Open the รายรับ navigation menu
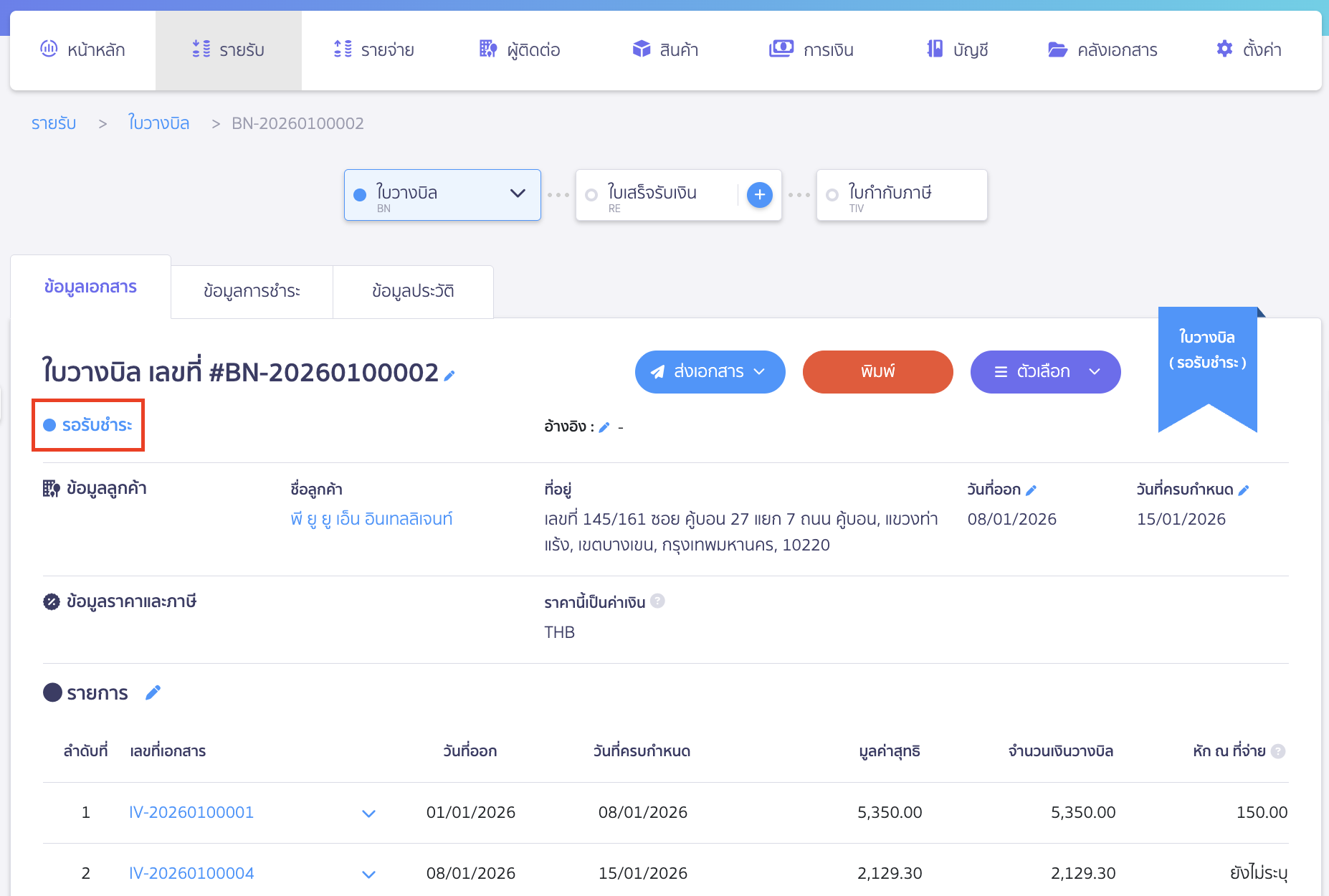Screen dimensions: 1329x896 [229, 49]
